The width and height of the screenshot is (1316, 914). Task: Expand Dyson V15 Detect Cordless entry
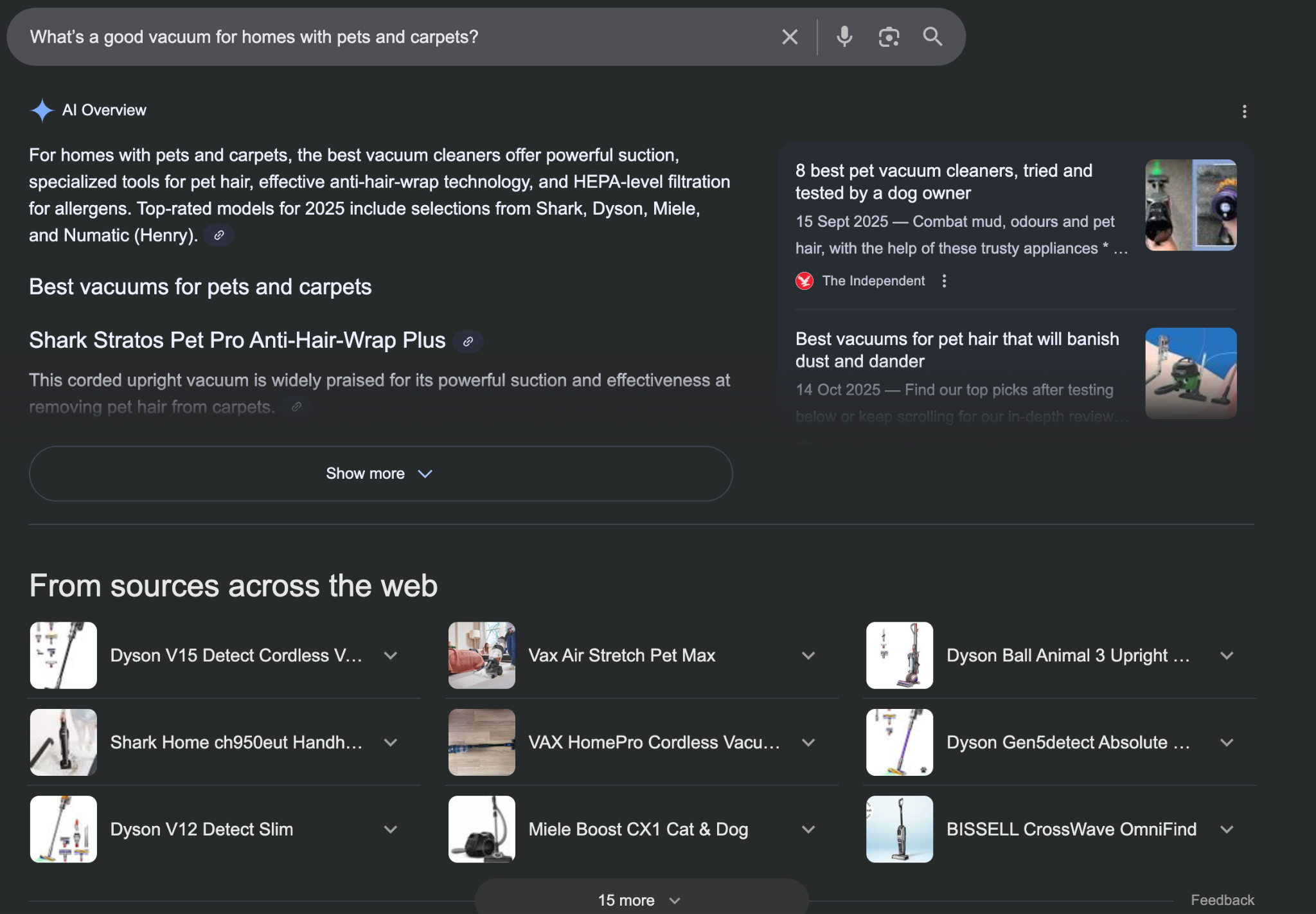[390, 656]
